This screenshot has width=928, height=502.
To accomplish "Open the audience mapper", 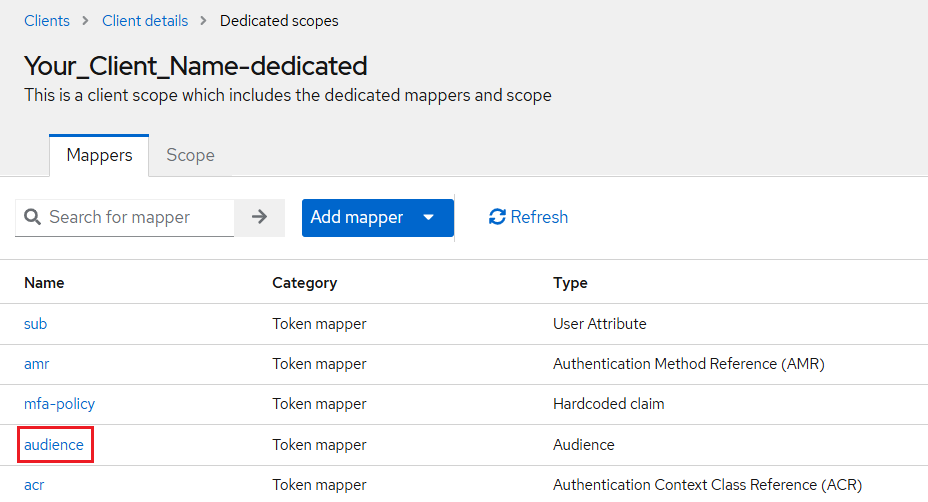I will pos(54,444).
